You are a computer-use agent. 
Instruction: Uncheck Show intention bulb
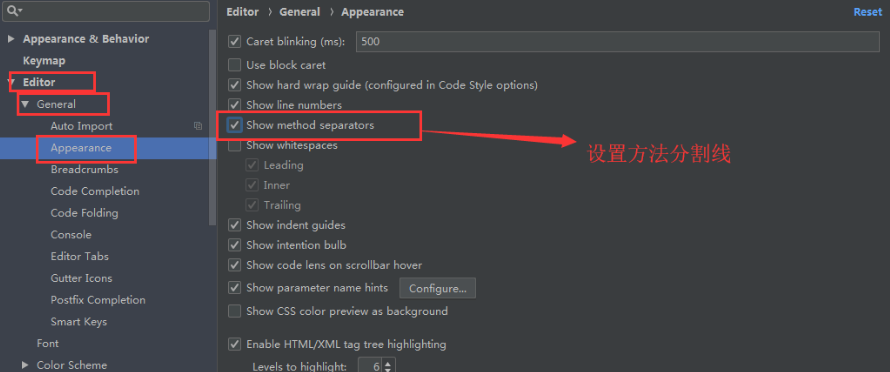click(x=234, y=245)
